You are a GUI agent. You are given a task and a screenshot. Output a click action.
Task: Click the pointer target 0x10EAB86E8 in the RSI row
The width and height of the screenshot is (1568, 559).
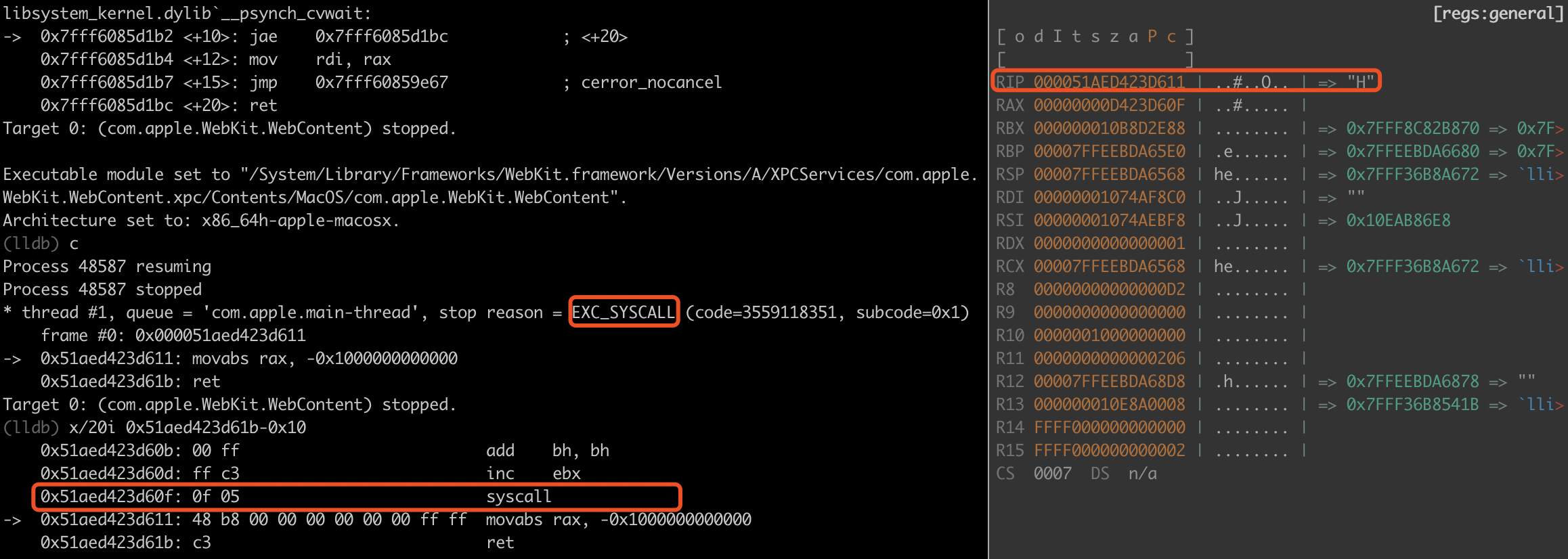point(1398,221)
